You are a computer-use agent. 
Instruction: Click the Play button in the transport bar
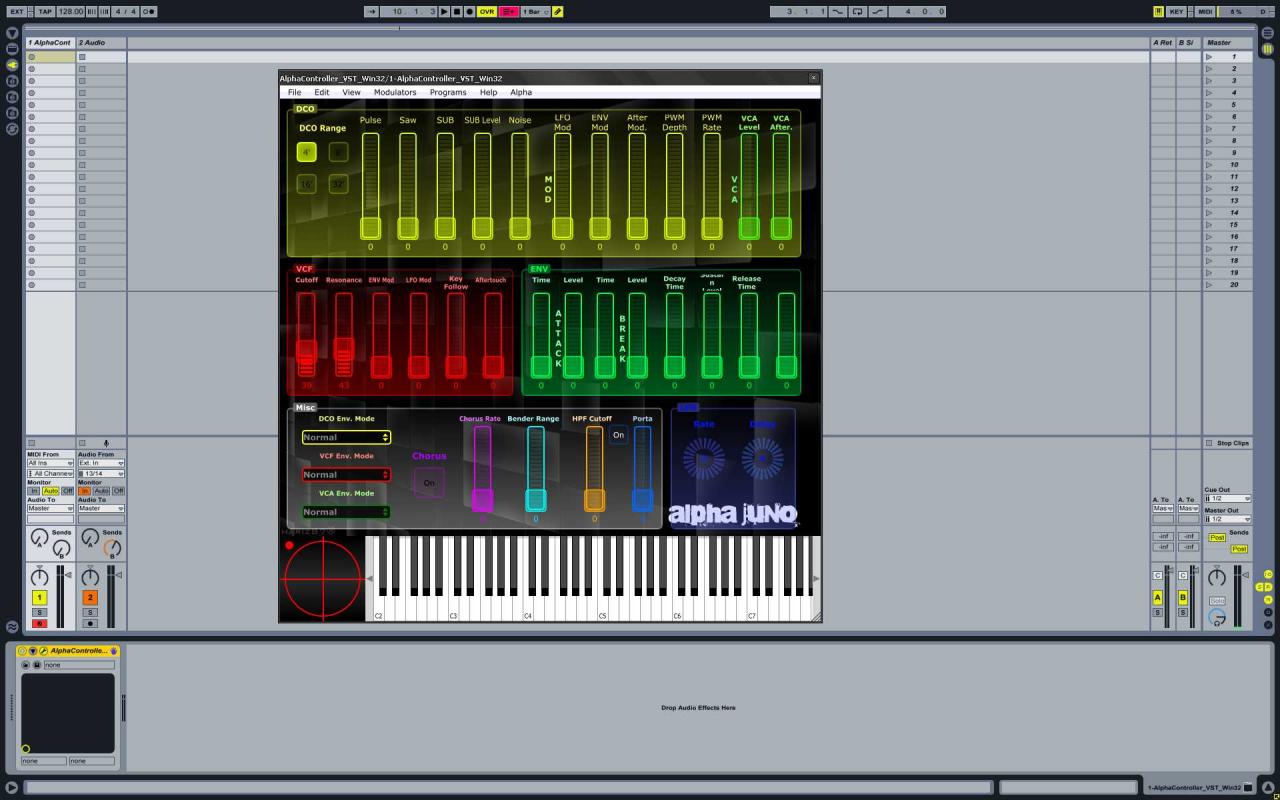pos(445,11)
